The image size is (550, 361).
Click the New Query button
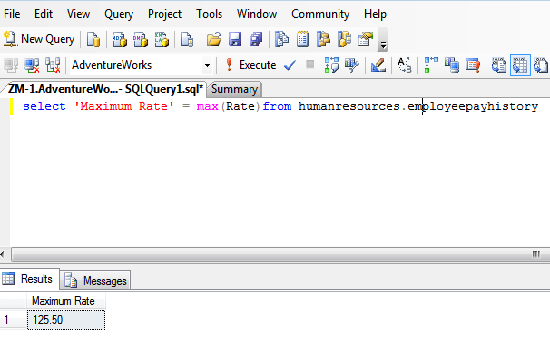39,39
